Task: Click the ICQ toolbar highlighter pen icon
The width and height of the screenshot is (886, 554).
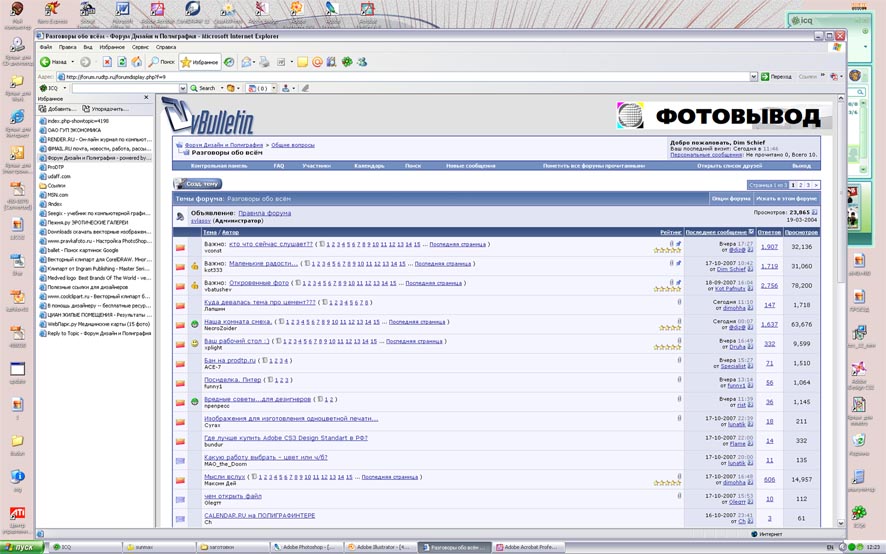Action: coord(305,88)
